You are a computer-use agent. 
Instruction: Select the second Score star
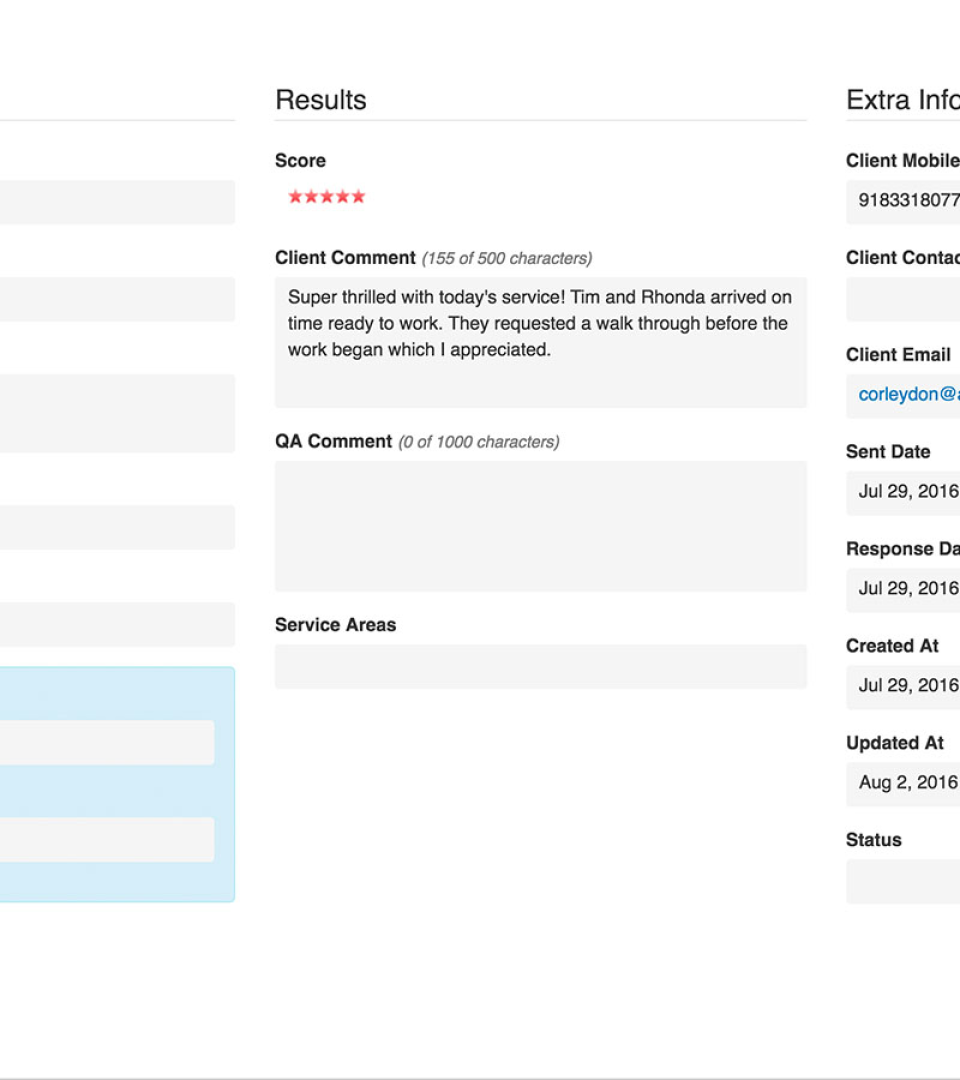pos(311,197)
